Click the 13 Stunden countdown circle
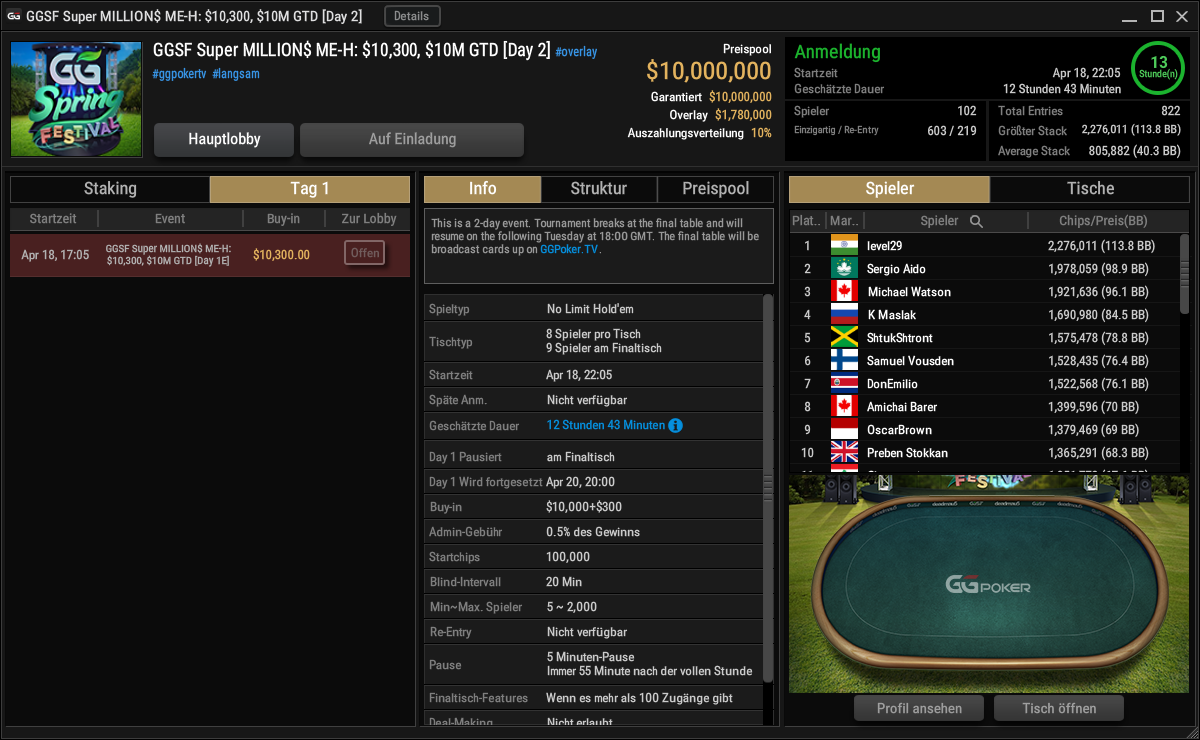 tap(1159, 67)
